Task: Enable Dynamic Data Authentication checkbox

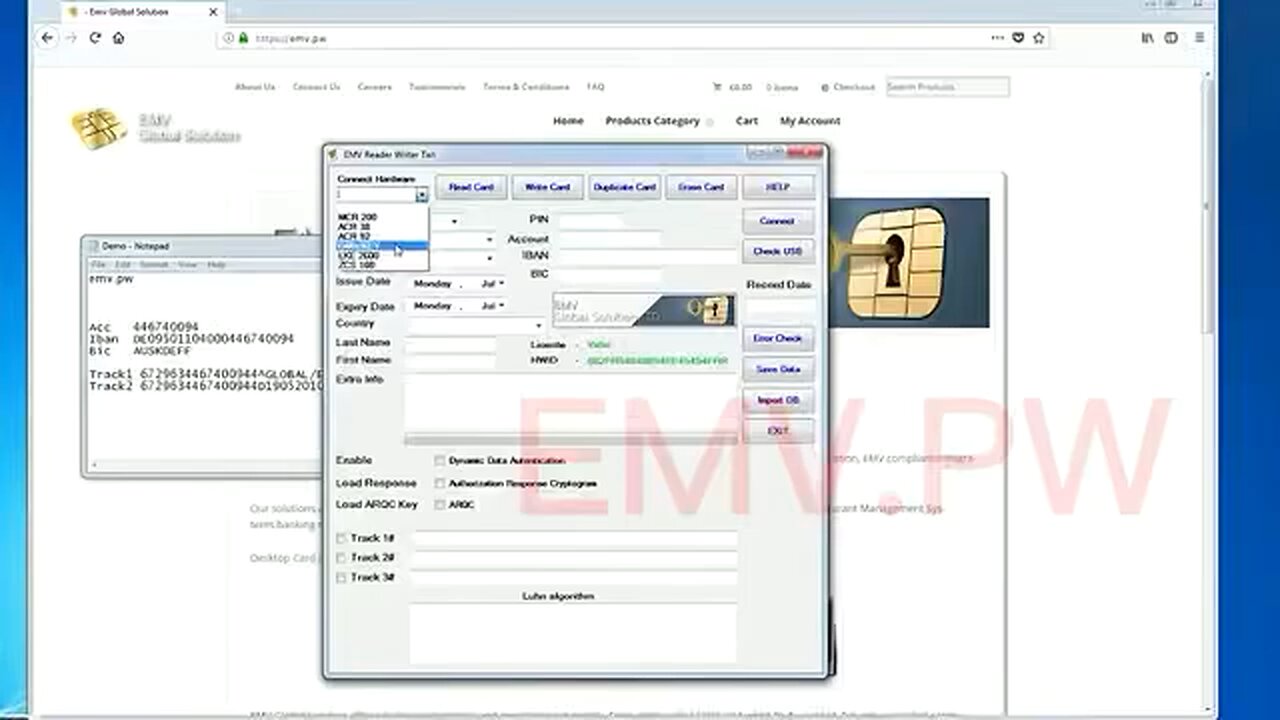Action: (x=440, y=461)
